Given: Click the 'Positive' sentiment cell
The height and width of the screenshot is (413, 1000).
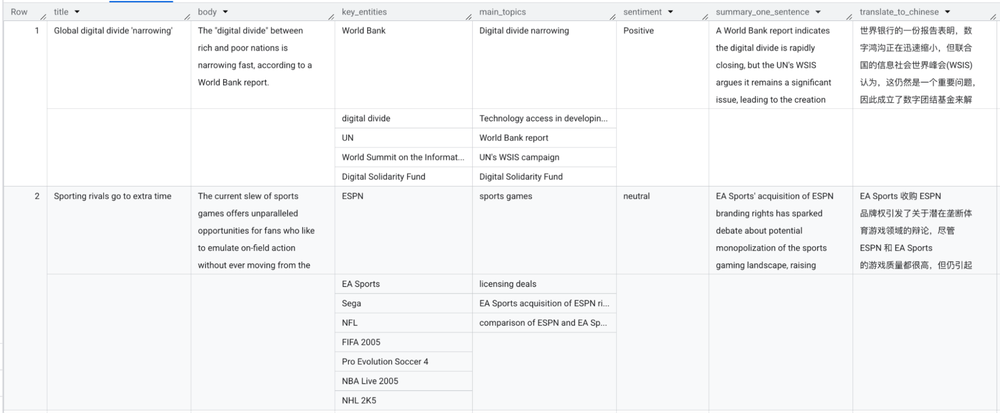Looking at the screenshot, I should [640, 31].
